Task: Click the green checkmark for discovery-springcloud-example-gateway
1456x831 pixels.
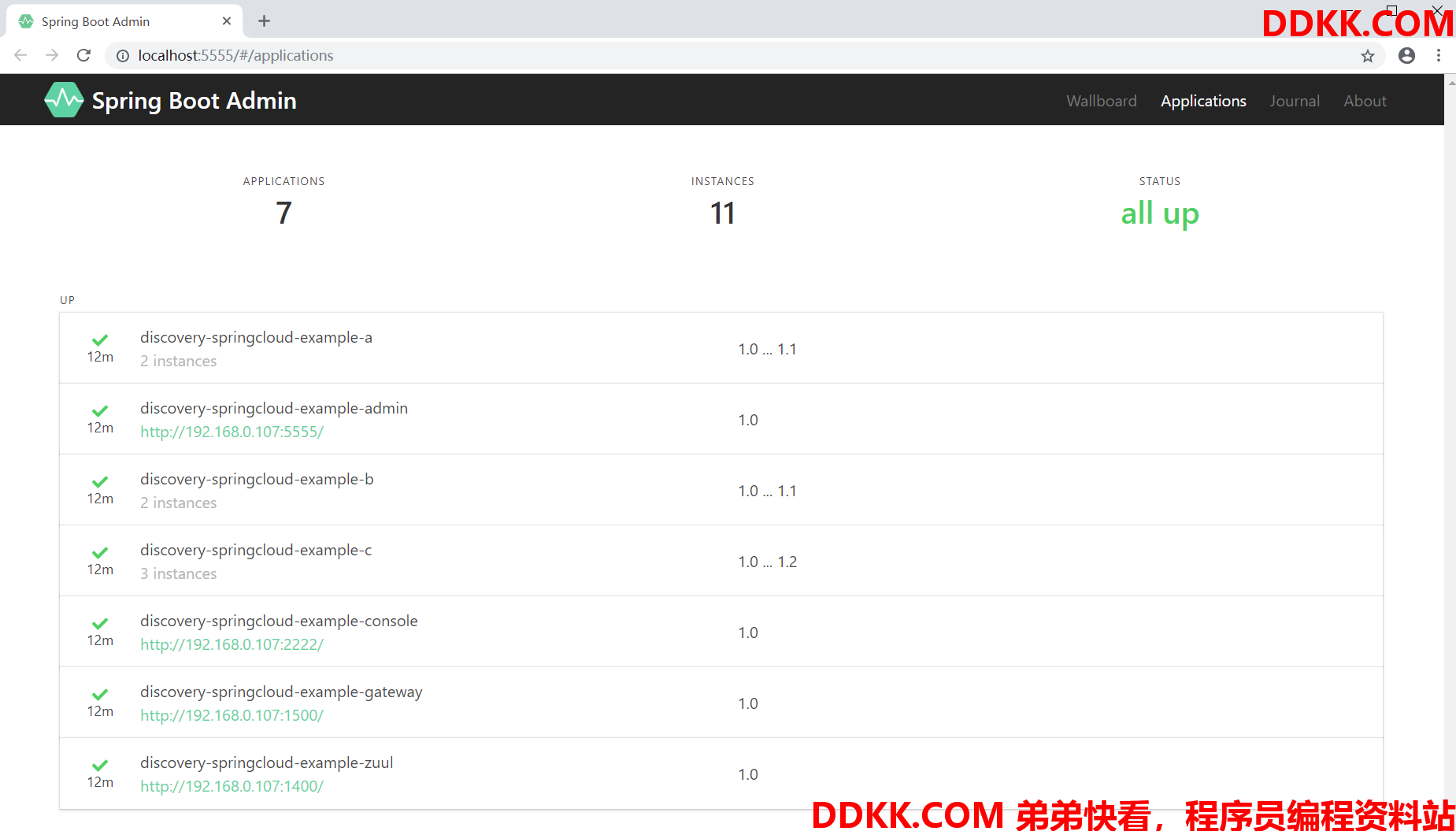Action: (100, 695)
